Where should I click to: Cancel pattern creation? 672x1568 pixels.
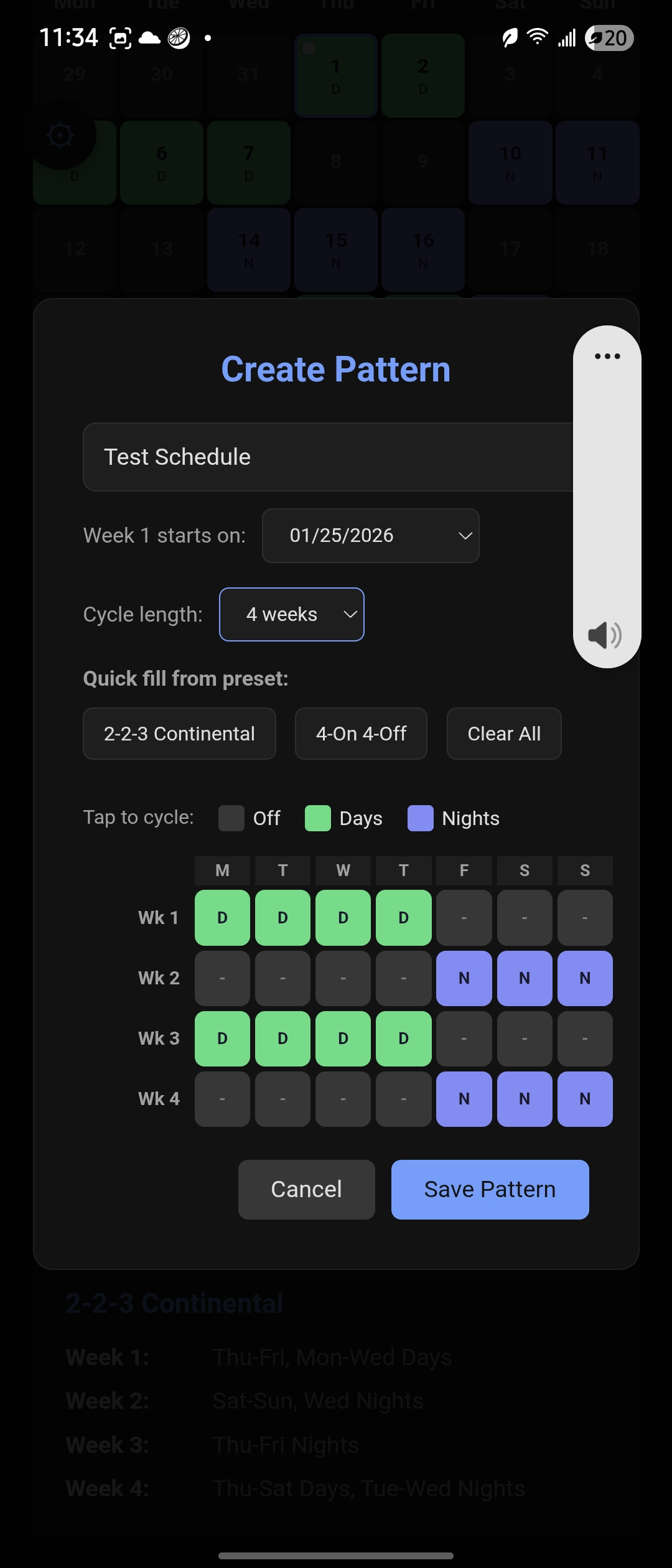pyautogui.click(x=306, y=1188)
